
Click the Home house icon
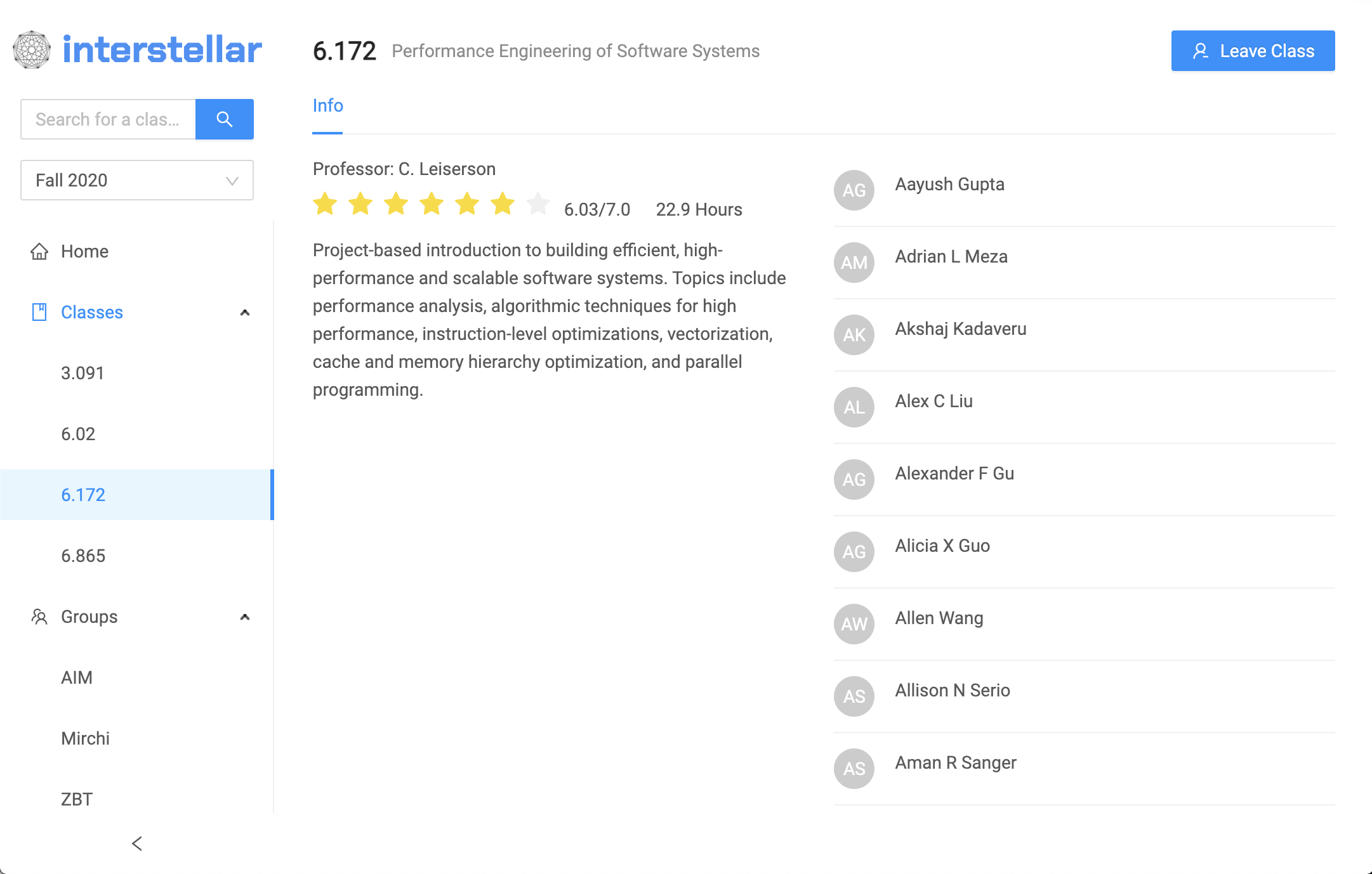tap(39, 252)
